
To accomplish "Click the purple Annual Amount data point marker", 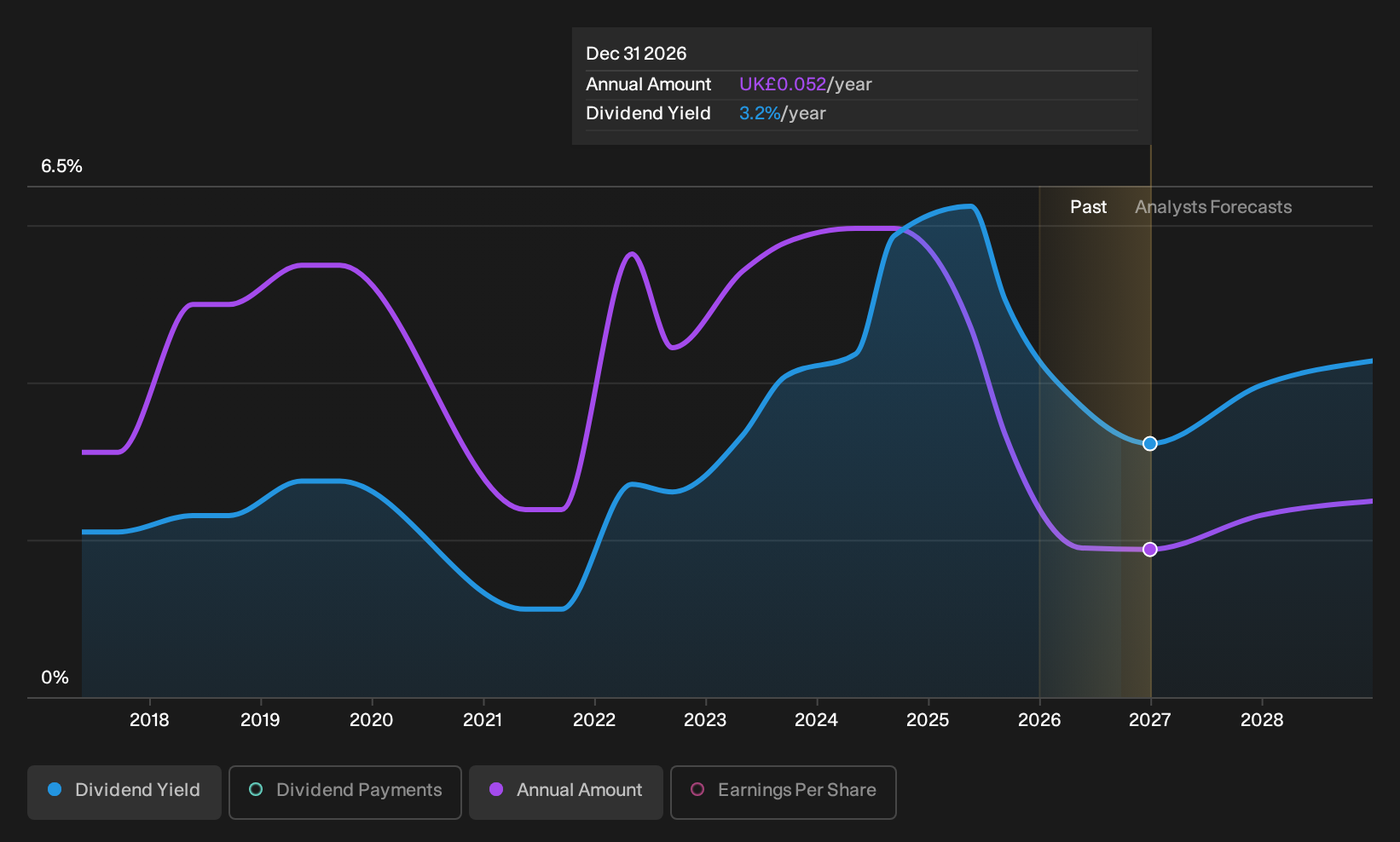I will tap(1150, 549).
